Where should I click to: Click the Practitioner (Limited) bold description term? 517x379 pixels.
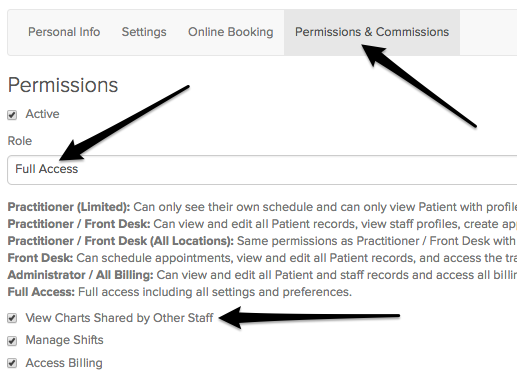tap(69, 207)
